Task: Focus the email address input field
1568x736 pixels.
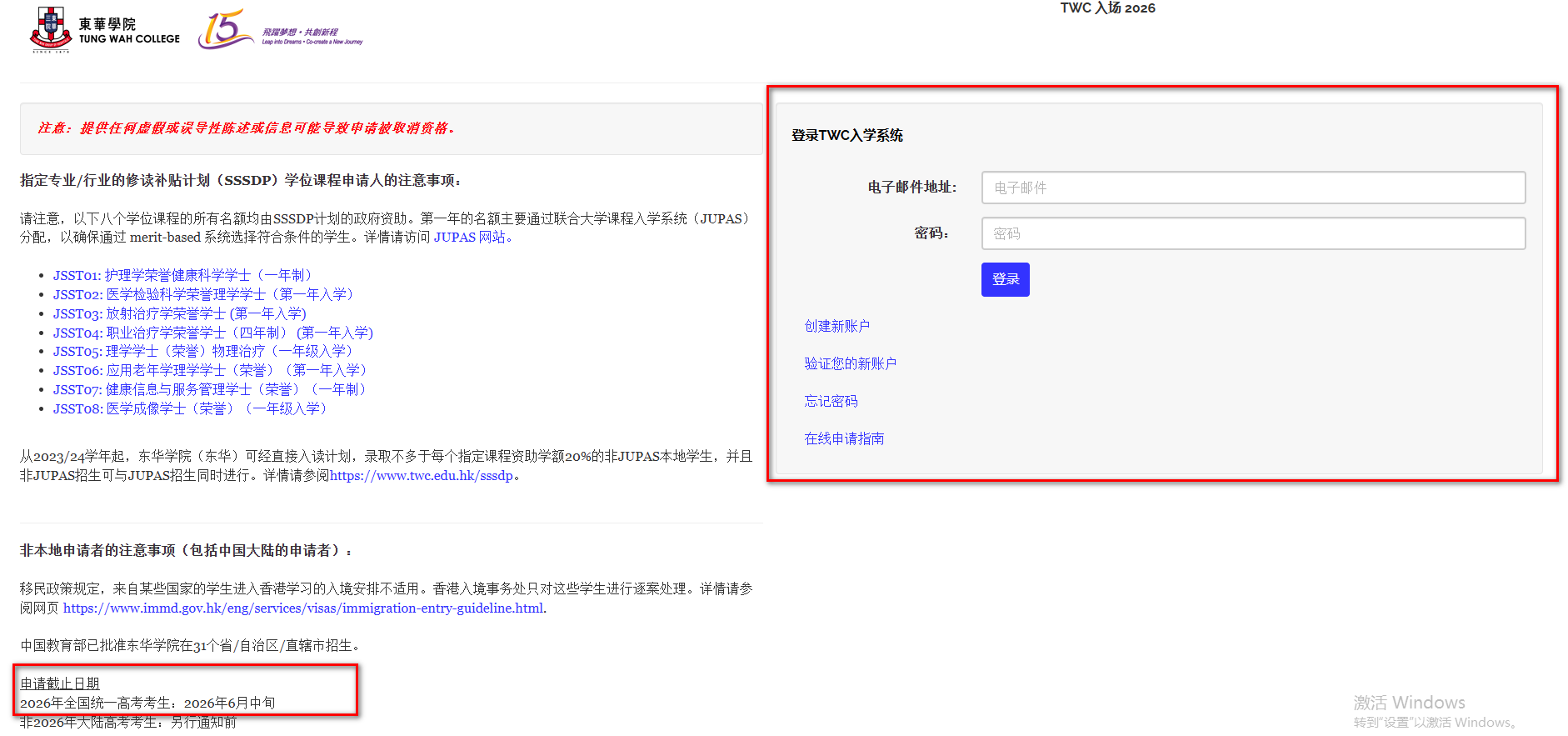Action: (x=1253, y=188)
